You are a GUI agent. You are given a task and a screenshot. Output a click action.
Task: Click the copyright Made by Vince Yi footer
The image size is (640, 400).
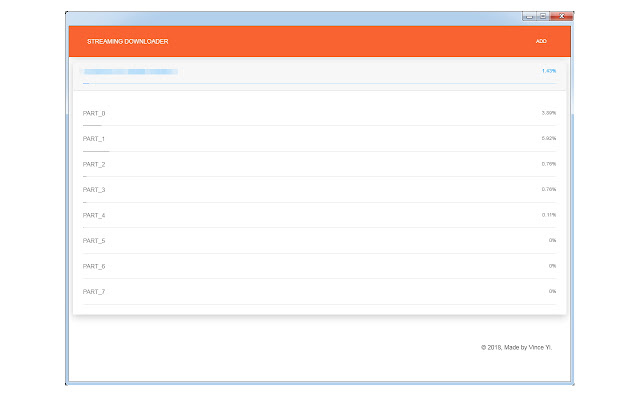(516, 347)
